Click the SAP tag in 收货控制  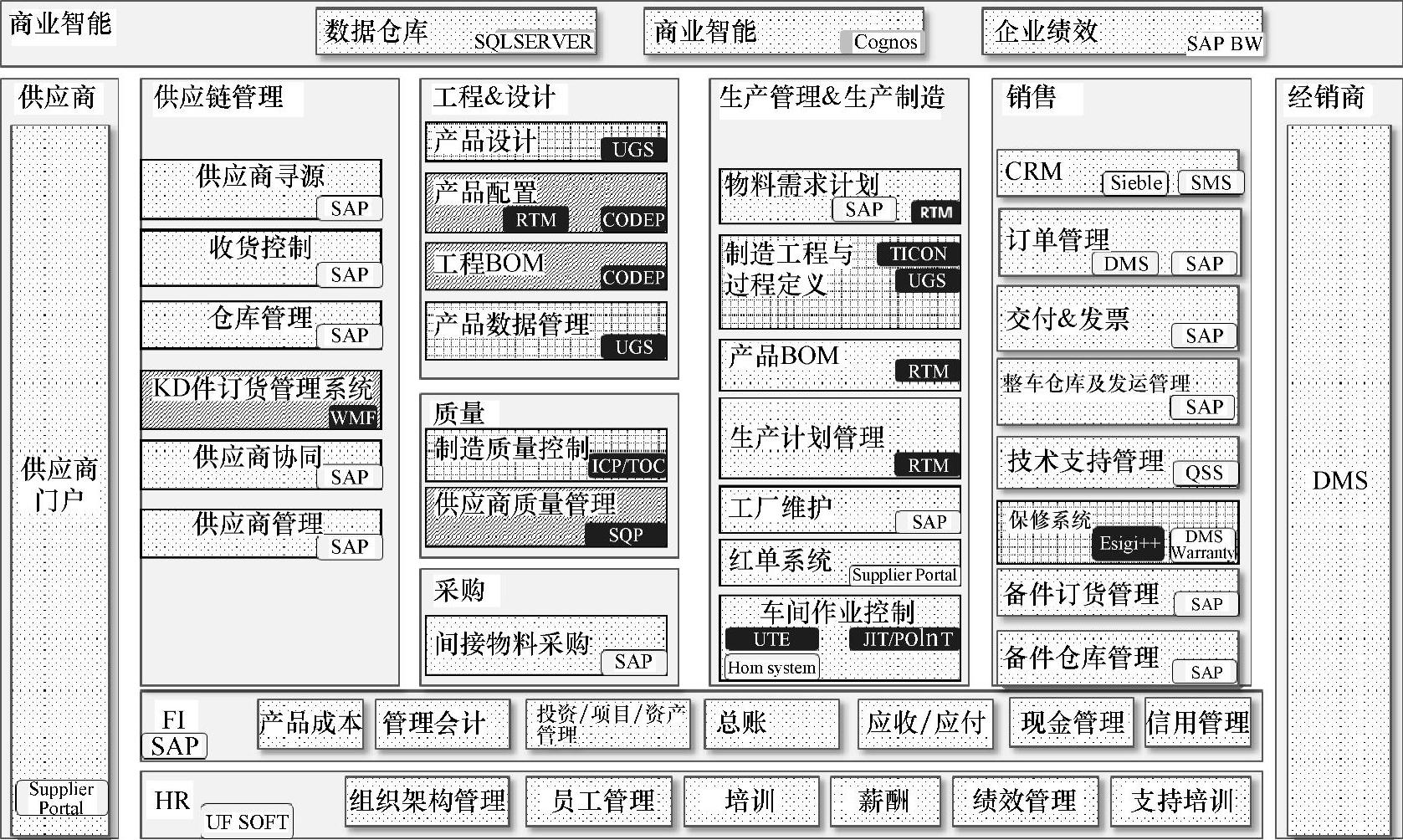[x=350, y=274]
